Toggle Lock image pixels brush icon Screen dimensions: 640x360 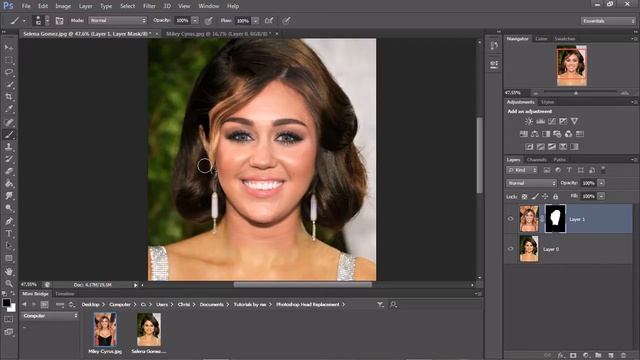535,196
